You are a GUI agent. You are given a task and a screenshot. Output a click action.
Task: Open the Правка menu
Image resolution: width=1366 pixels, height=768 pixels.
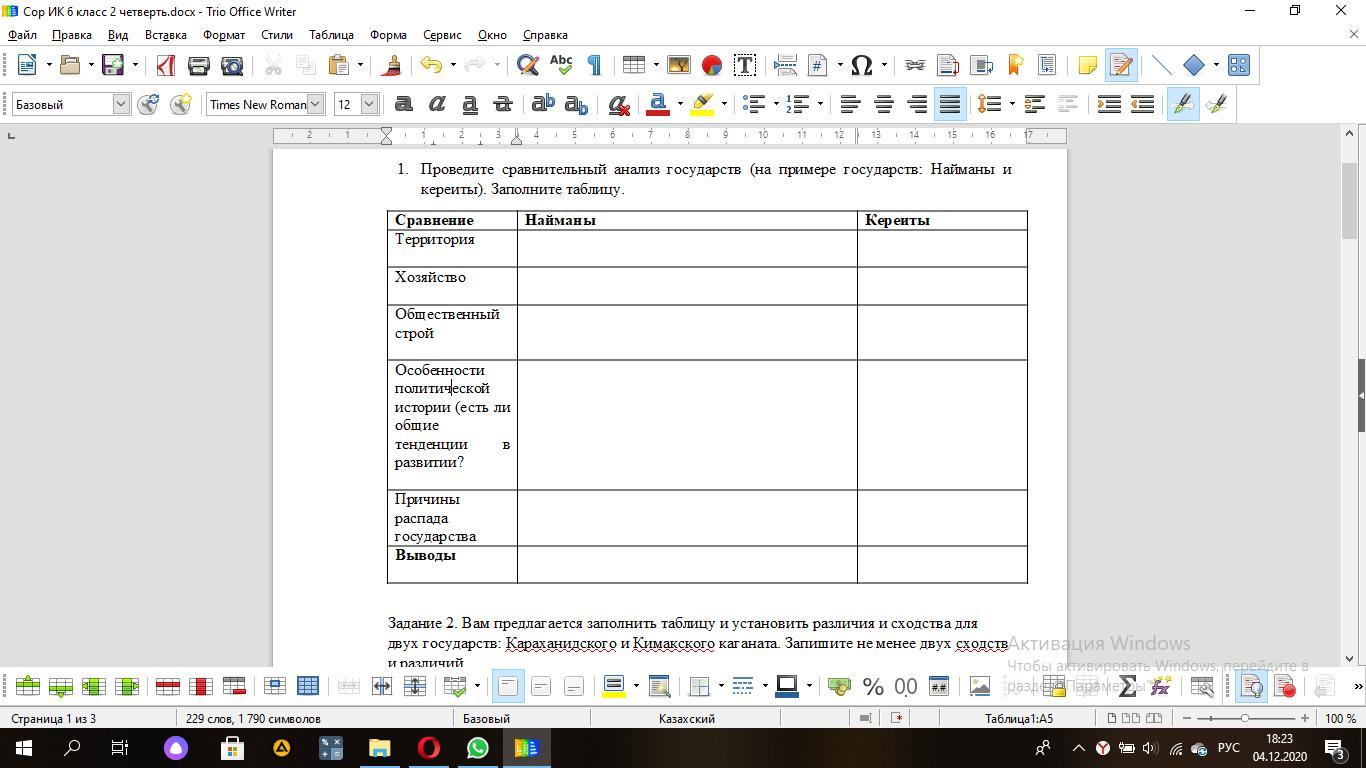pyautogui.click(x=72, y=35)
